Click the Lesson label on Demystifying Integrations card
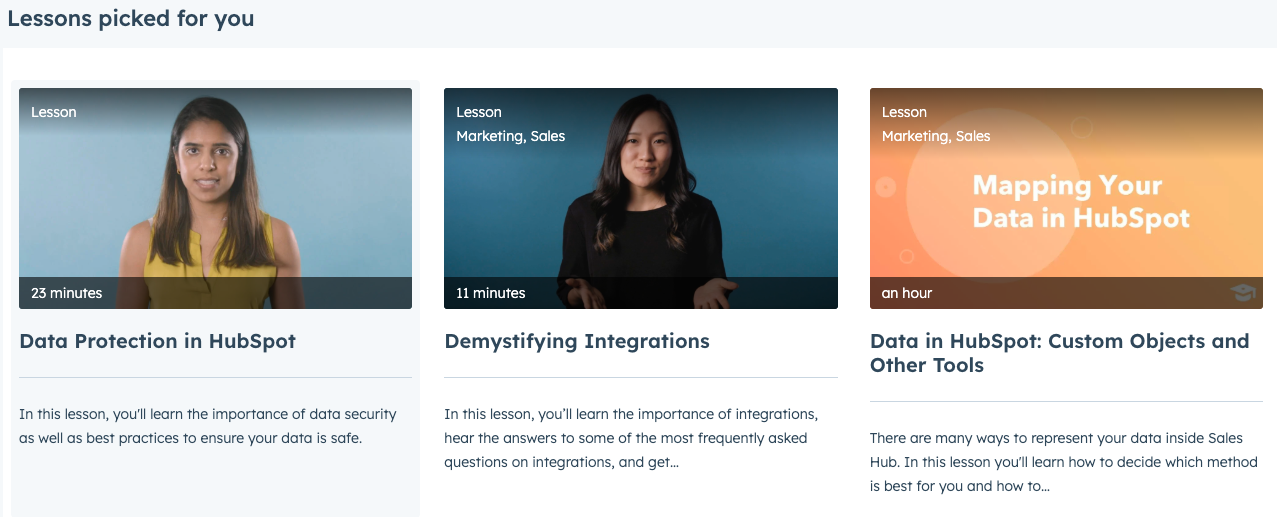 point(479,112)
